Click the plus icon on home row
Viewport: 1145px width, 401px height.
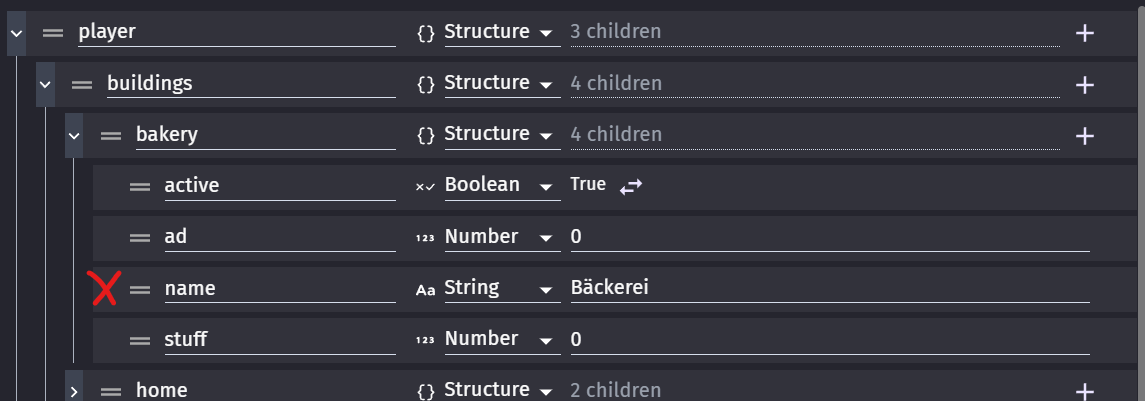tap(1085, 390)
